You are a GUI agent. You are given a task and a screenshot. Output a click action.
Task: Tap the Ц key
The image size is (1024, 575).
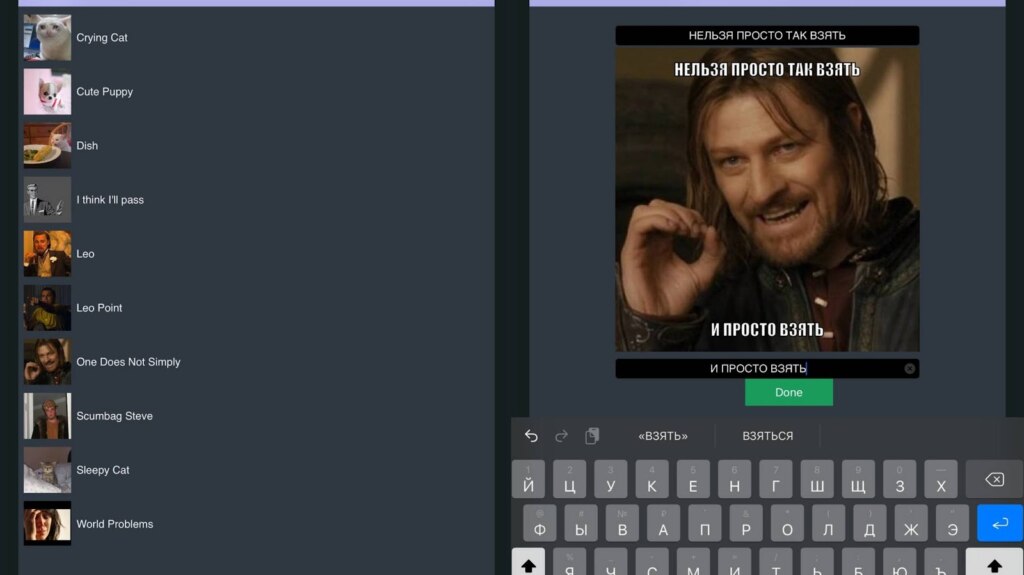tap(569, 480)
